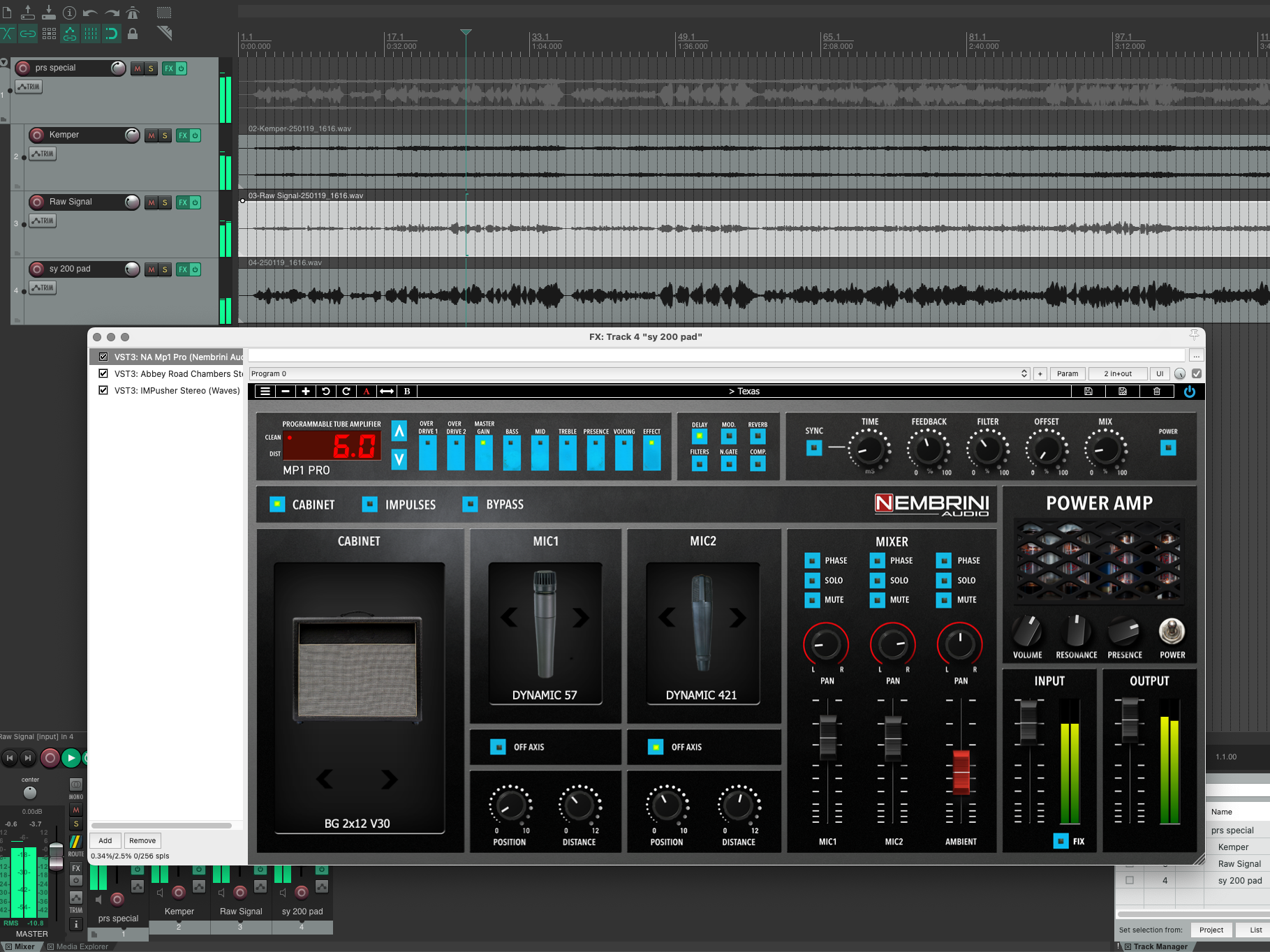Toggle the metronome icon
Screen dimensions: 1270x952
(133, 13)
